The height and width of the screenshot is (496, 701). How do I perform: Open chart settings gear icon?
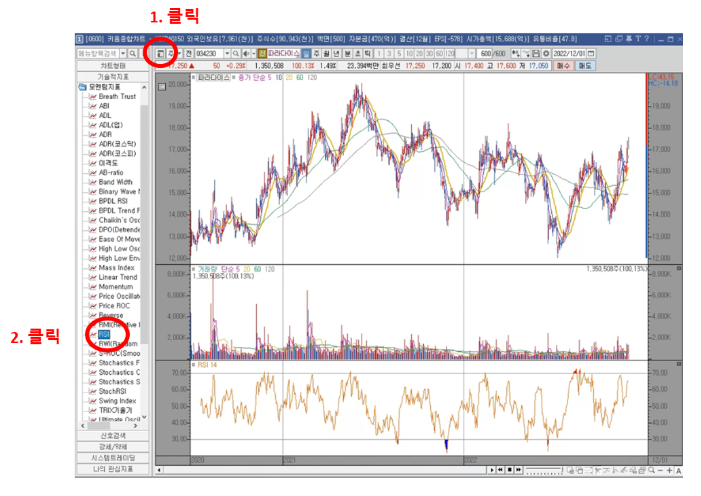(x=546, y=54)
